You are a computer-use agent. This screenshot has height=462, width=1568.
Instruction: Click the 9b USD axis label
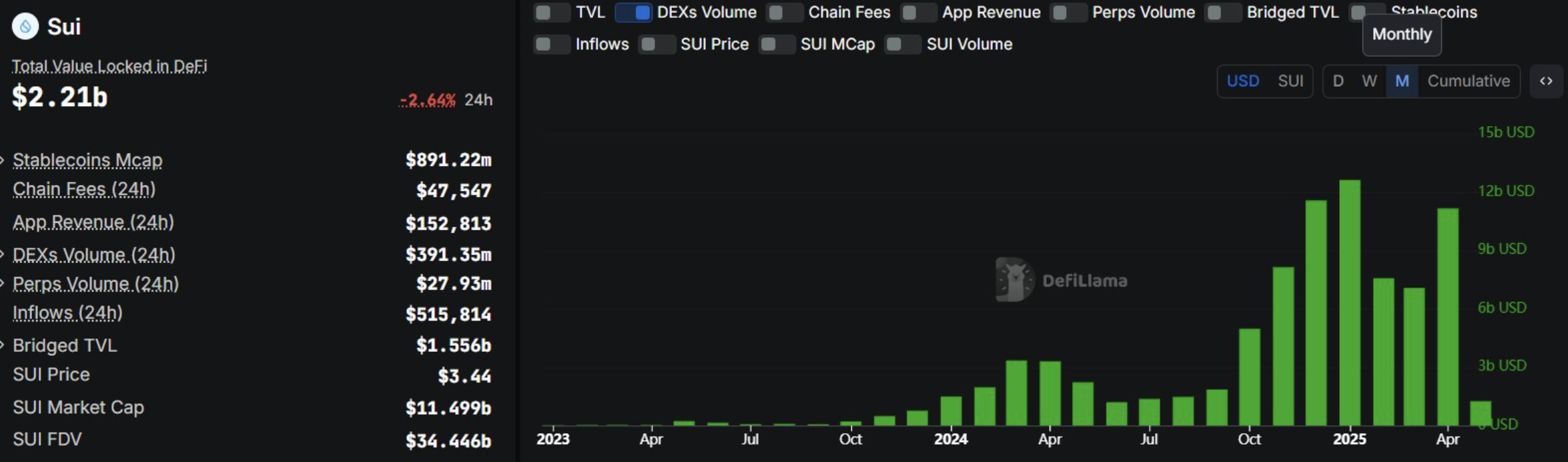click(x=1502, y=249)
